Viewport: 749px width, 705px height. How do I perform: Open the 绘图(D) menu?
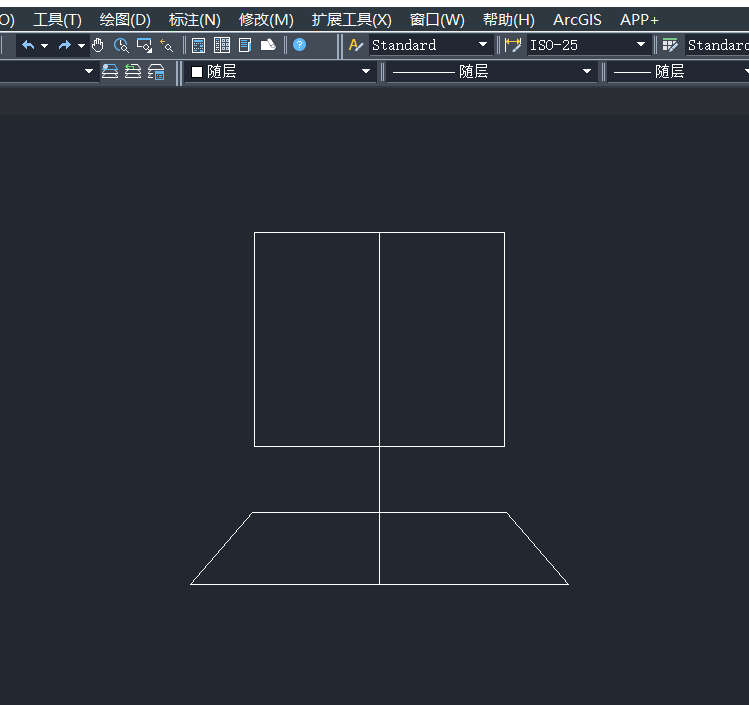[125, 20]
